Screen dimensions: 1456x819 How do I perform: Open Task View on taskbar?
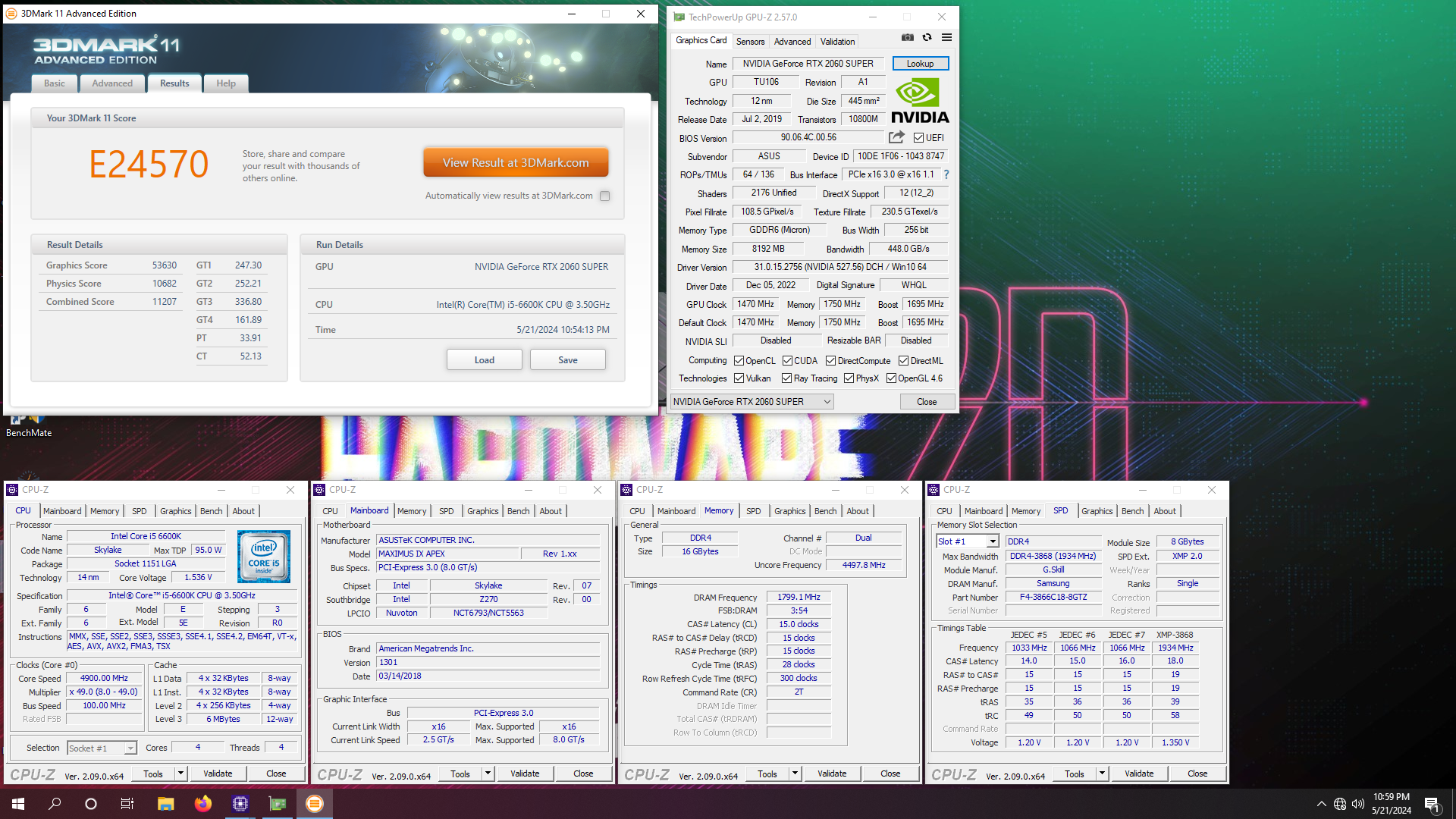tap(127, 804)
